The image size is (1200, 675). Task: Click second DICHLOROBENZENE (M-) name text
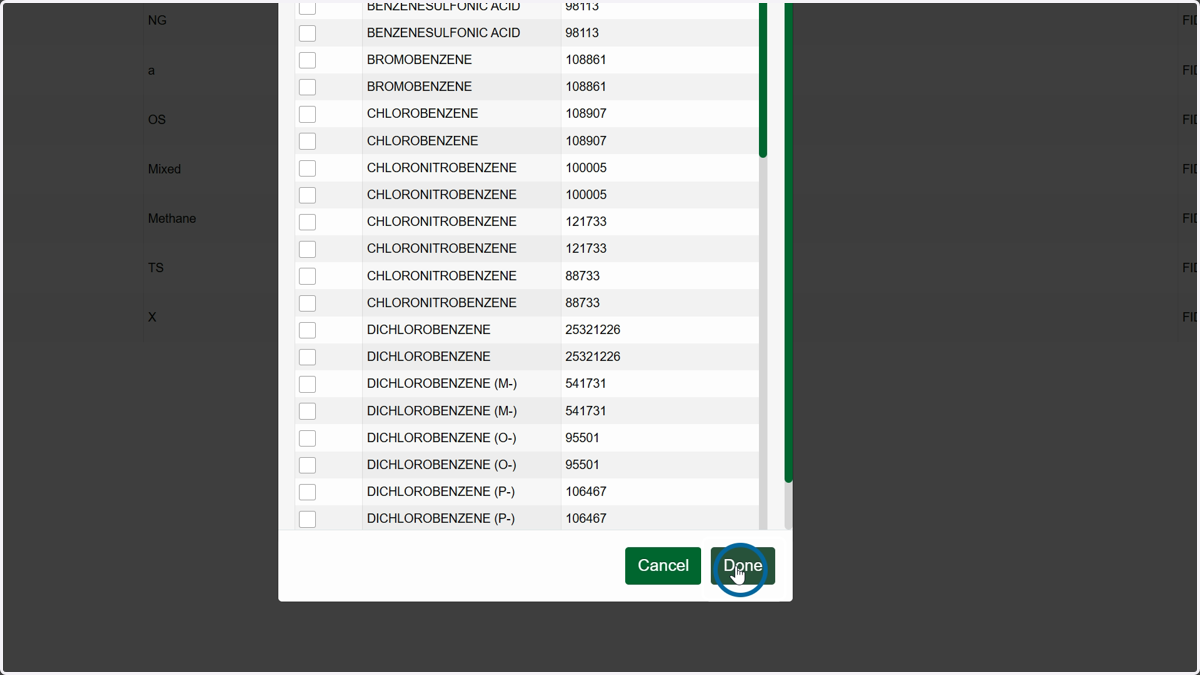click(x=441, y=411)
